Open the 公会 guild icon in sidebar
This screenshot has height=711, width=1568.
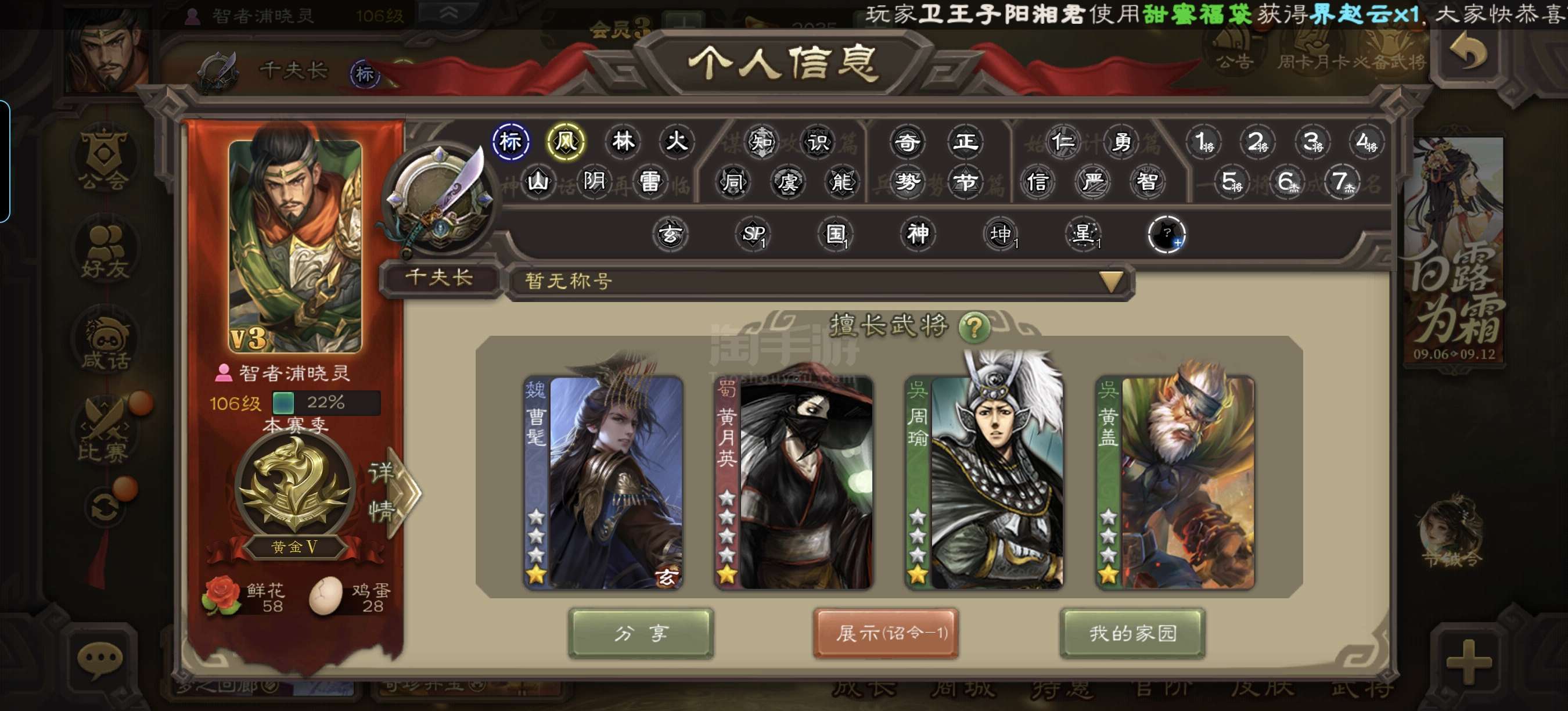coord(105,157)
